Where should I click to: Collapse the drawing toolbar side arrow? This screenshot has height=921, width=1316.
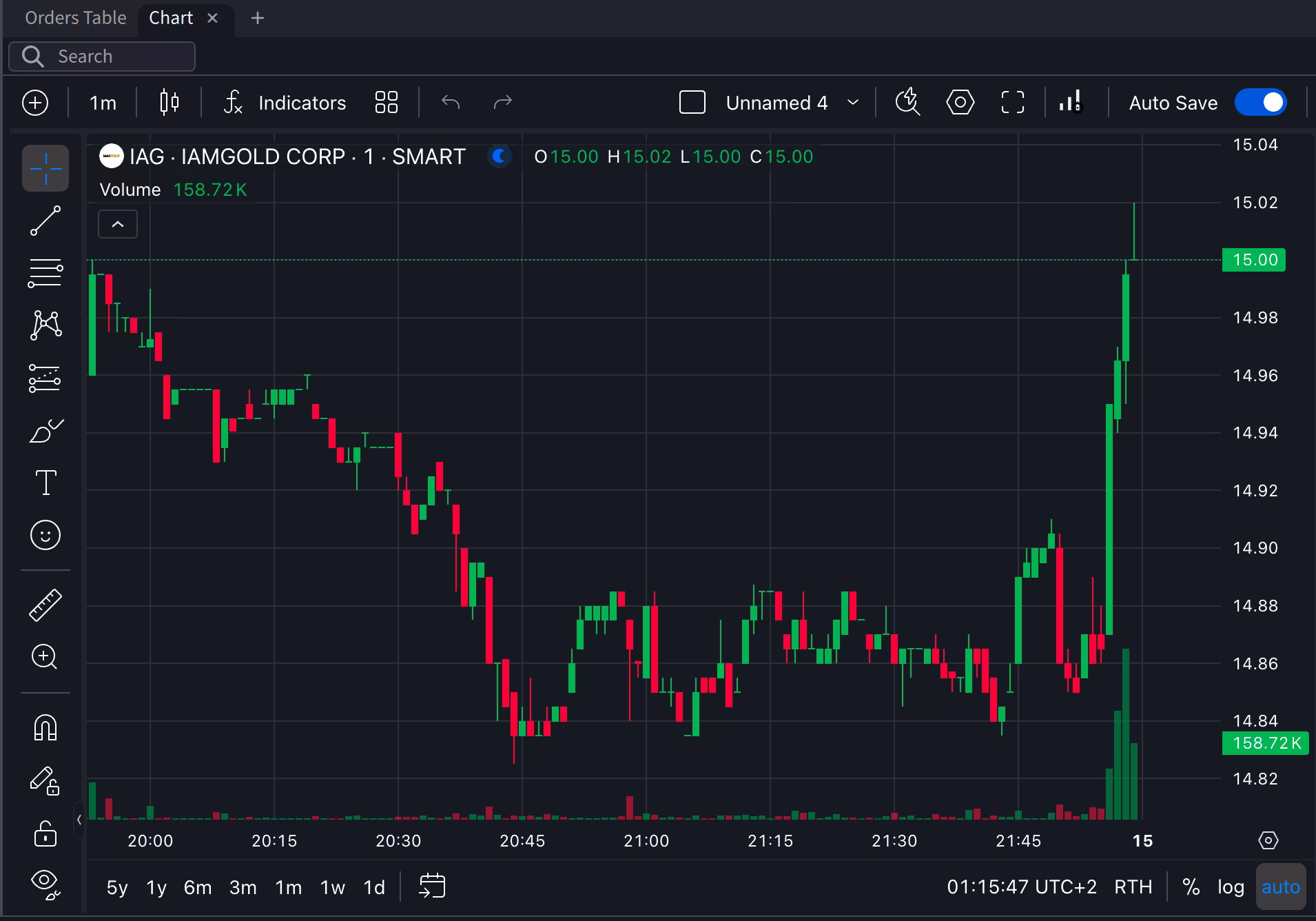[79, 820]
